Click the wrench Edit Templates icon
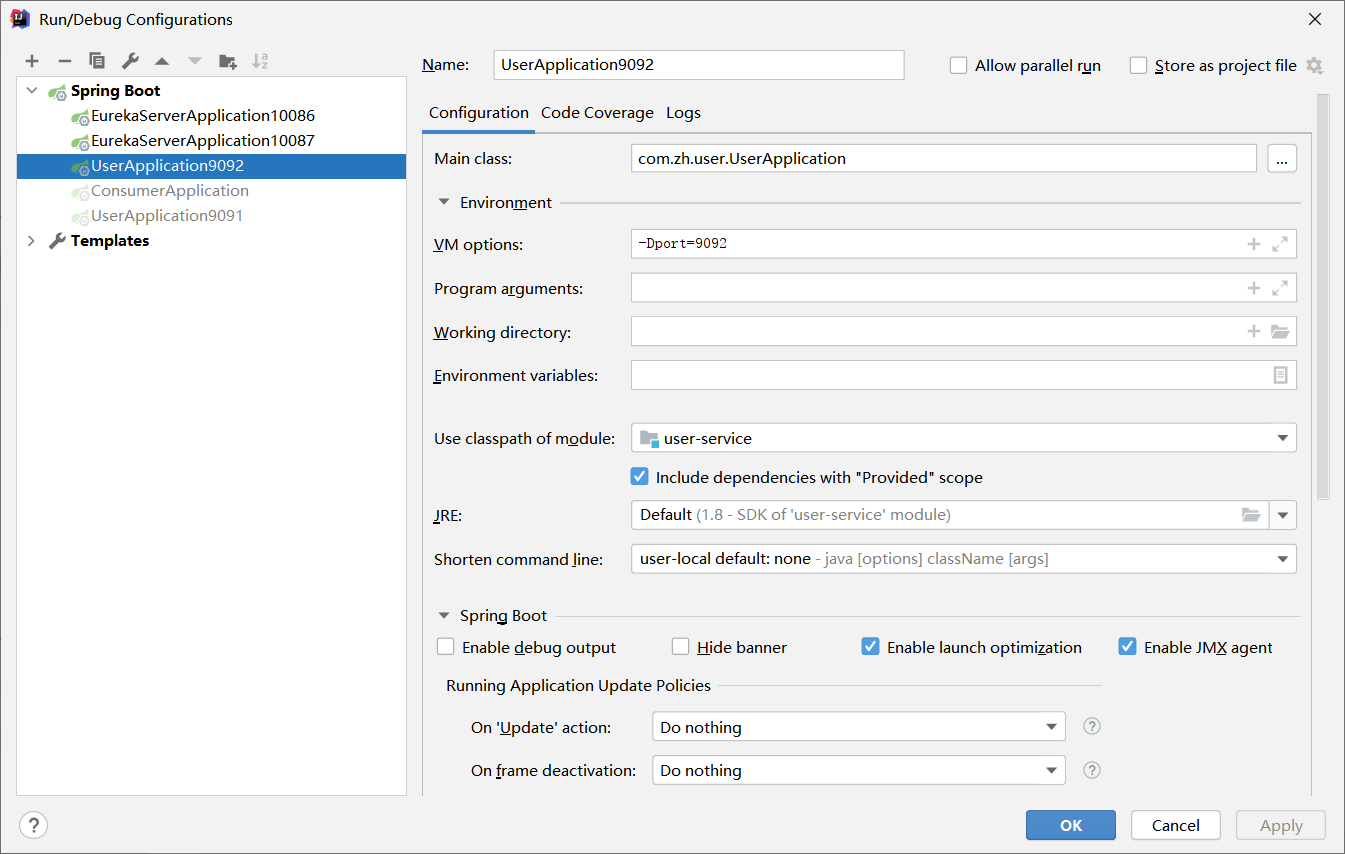The width and height of the screenshot is (1345, 854). (x=130, y=61)
